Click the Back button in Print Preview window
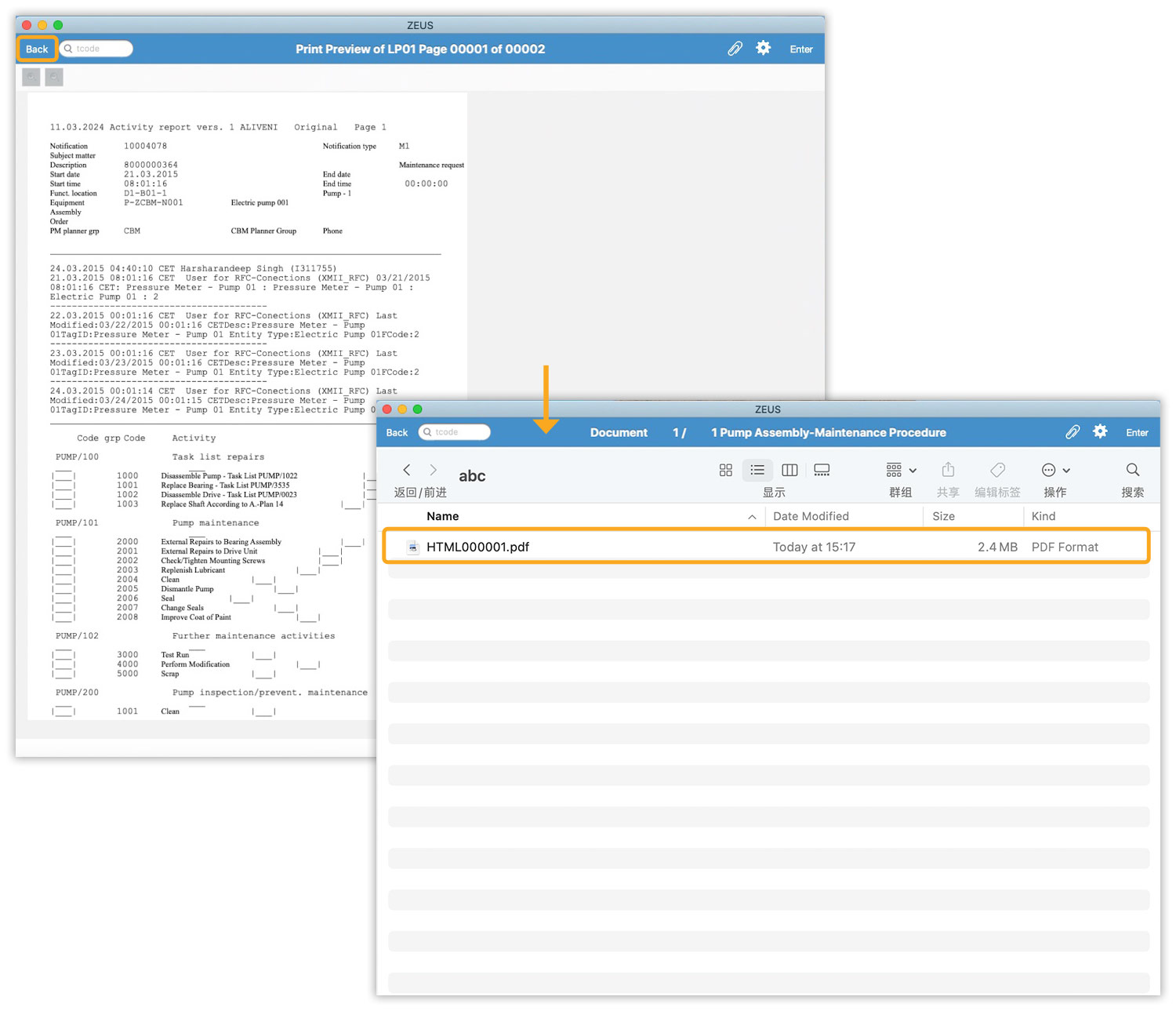 (37, 49)
